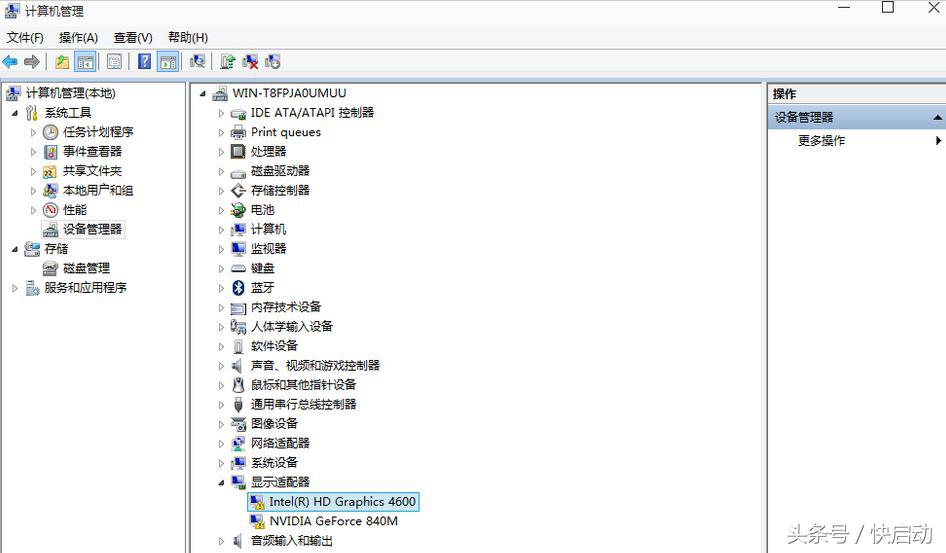Image resolution: width=946 pixels, height=553 pixels.
Task: Minimize the 计算机管理 window
Action: coord(844,7)
